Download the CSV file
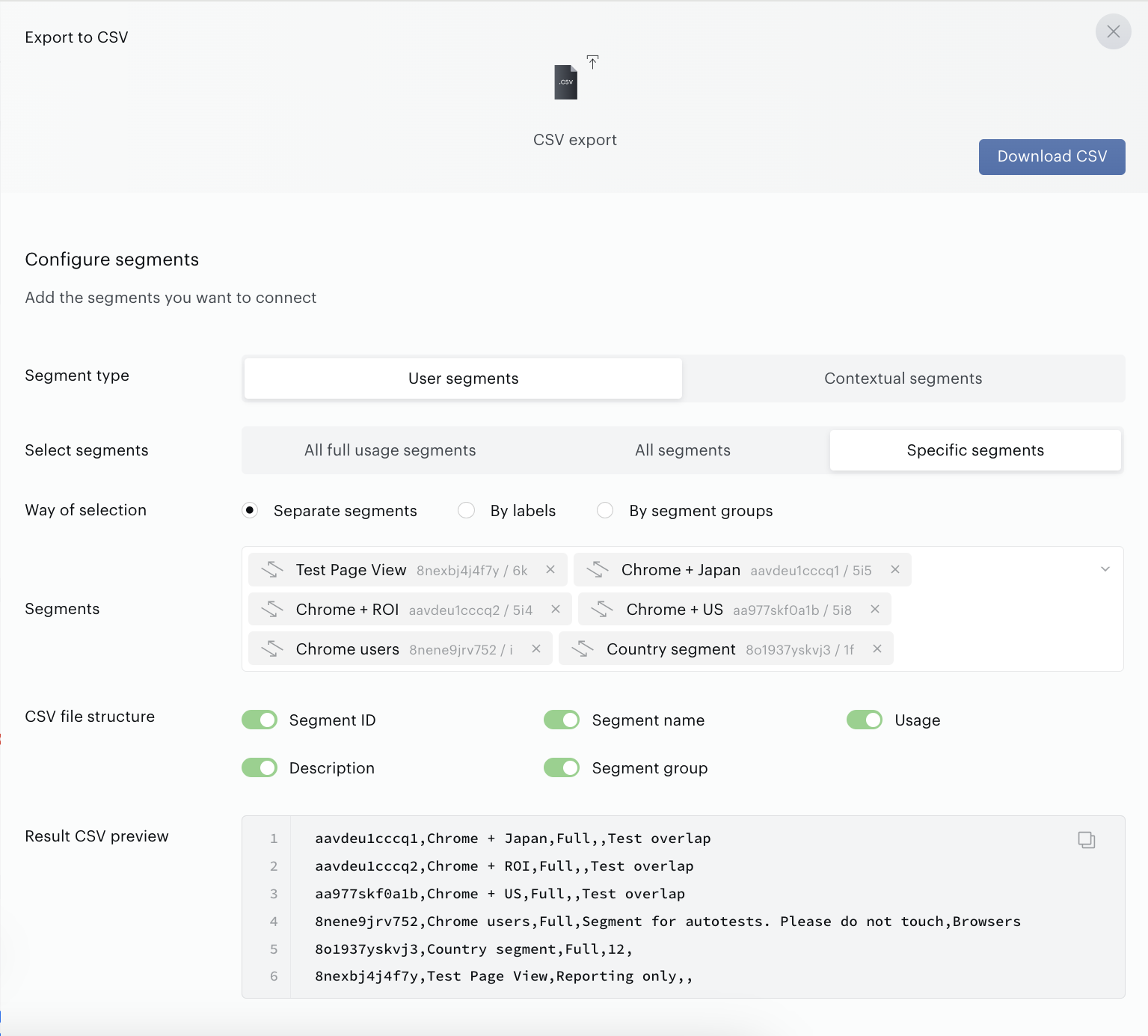The height and width of the screenshot is (1036, 1148). [1052, 156]
